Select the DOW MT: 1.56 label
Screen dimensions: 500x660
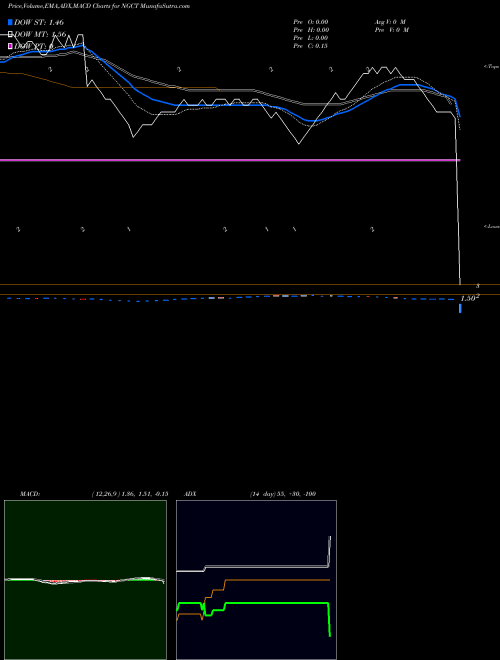click(40, 35)
